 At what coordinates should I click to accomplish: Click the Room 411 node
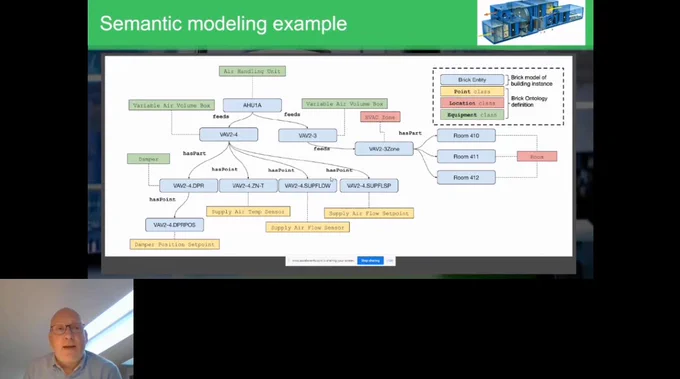click(466, 157)
